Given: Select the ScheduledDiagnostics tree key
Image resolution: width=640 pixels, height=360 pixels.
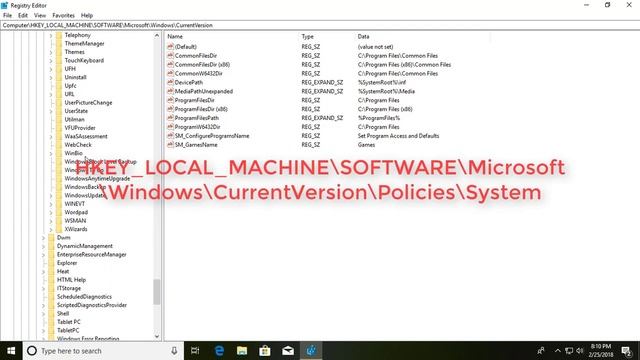Looking at the screenshot, I should click(x=84, y=297).
